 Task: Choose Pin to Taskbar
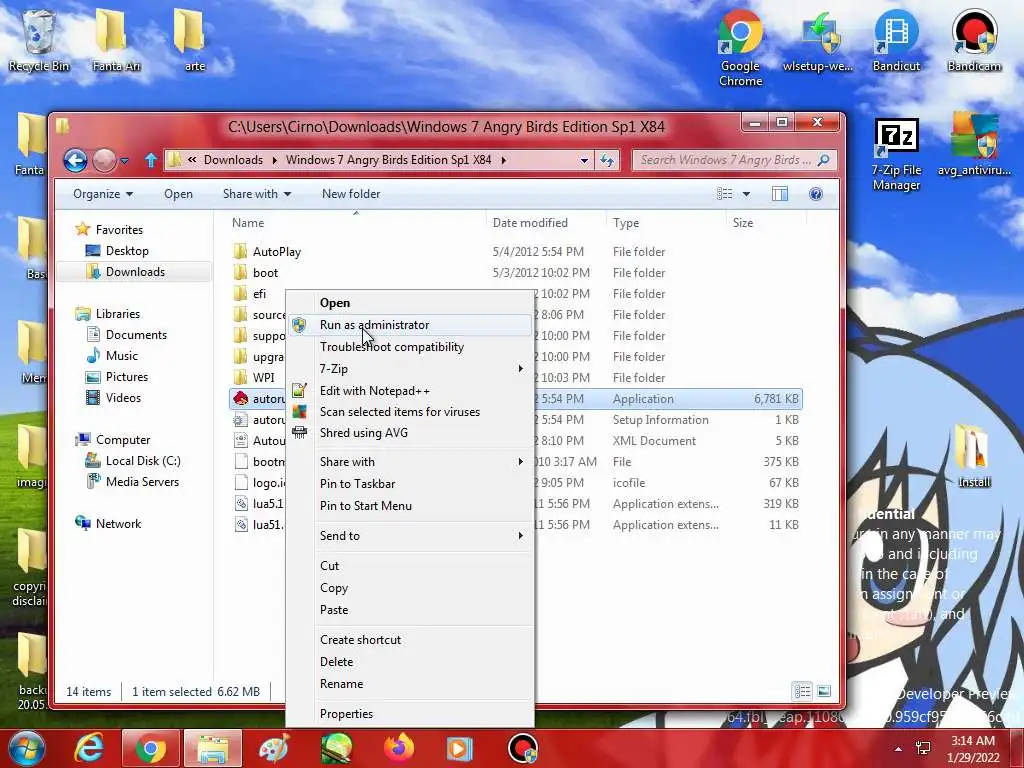pos(410,484)
